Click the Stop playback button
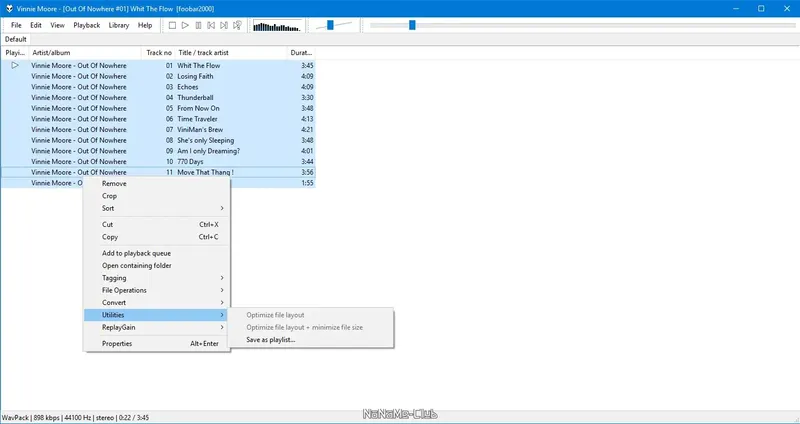The width and height of the screenshot is (800, 424). (x=172, y=25)
